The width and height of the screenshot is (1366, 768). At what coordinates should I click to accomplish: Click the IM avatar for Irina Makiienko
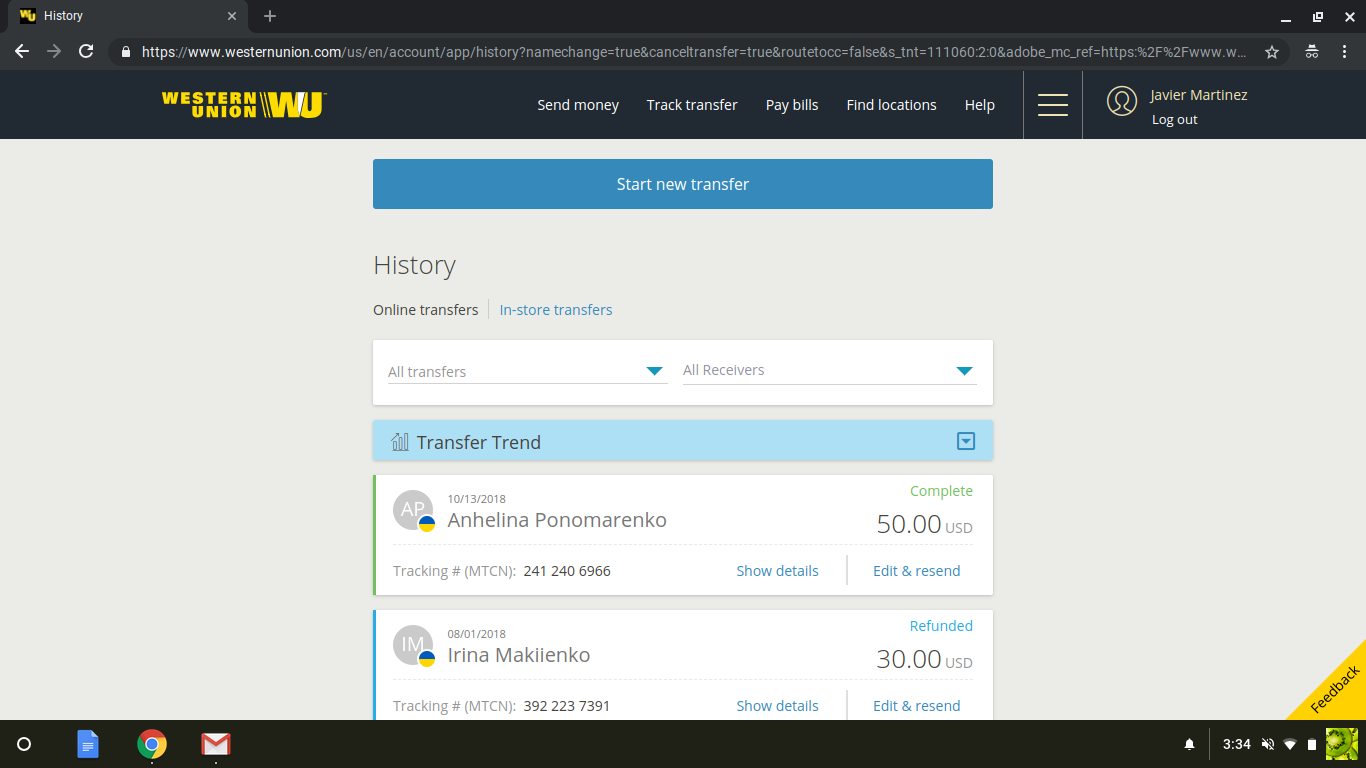413,645
